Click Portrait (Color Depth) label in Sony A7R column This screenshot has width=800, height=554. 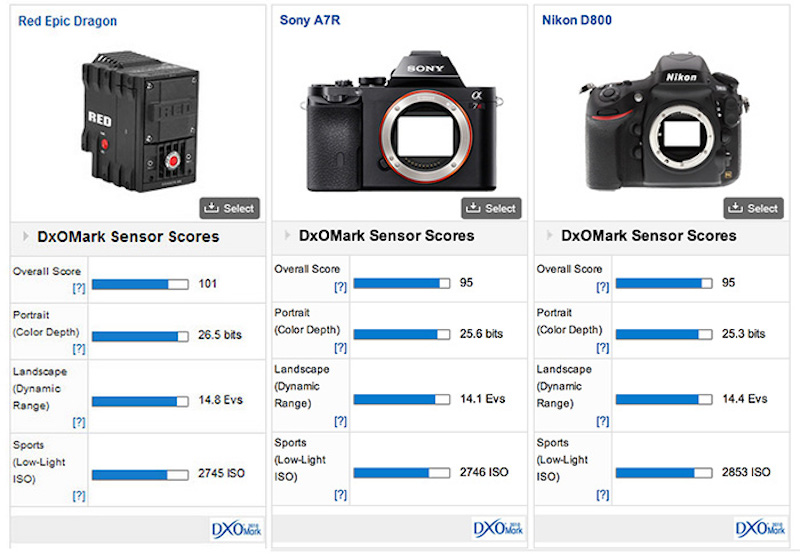tap(307, 321)
